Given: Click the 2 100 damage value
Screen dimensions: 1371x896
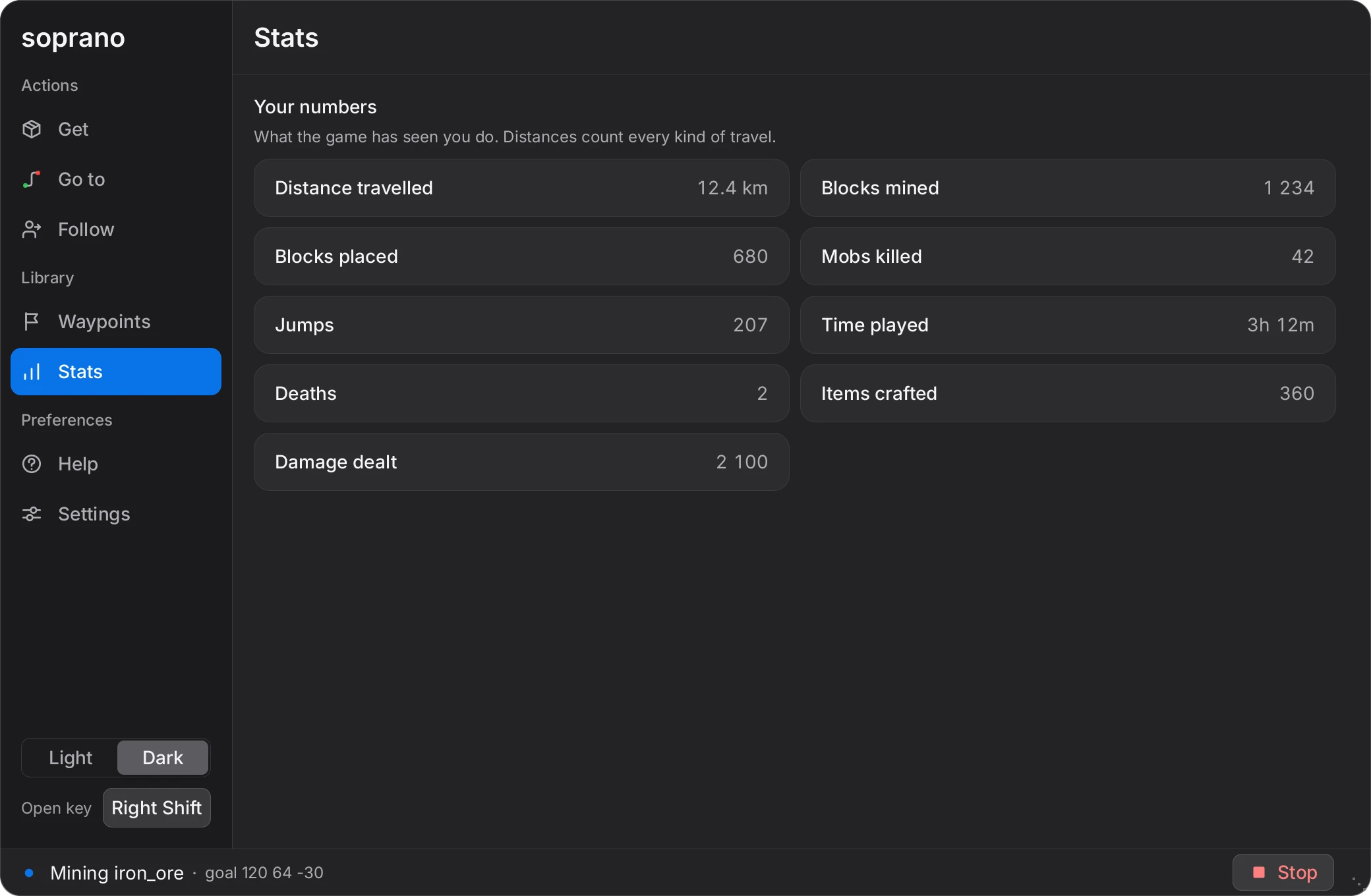Looking at the screenshot, I should [742, 462].
